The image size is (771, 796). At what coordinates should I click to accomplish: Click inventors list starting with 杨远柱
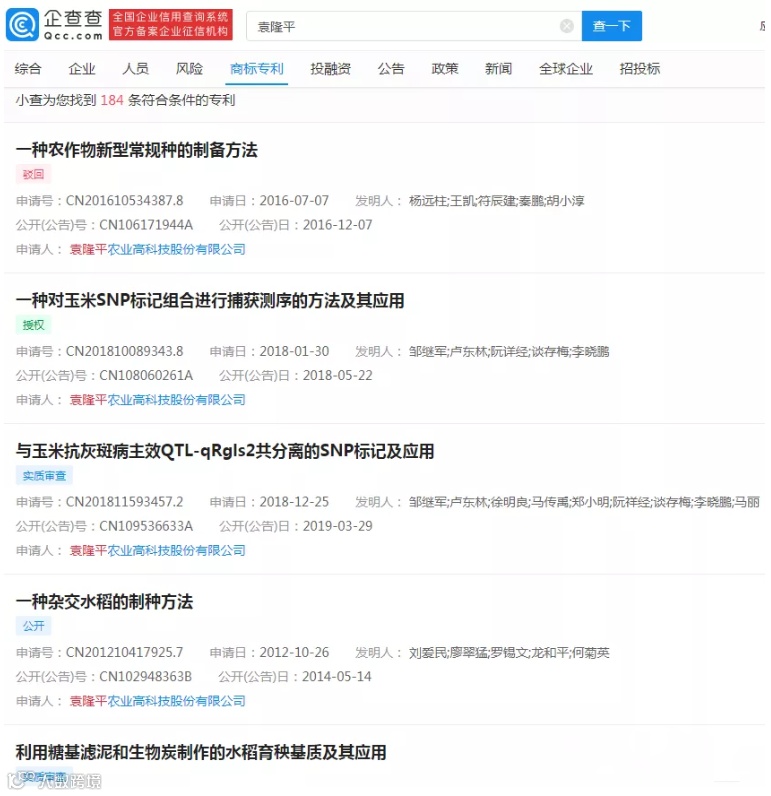coord(496,201)
